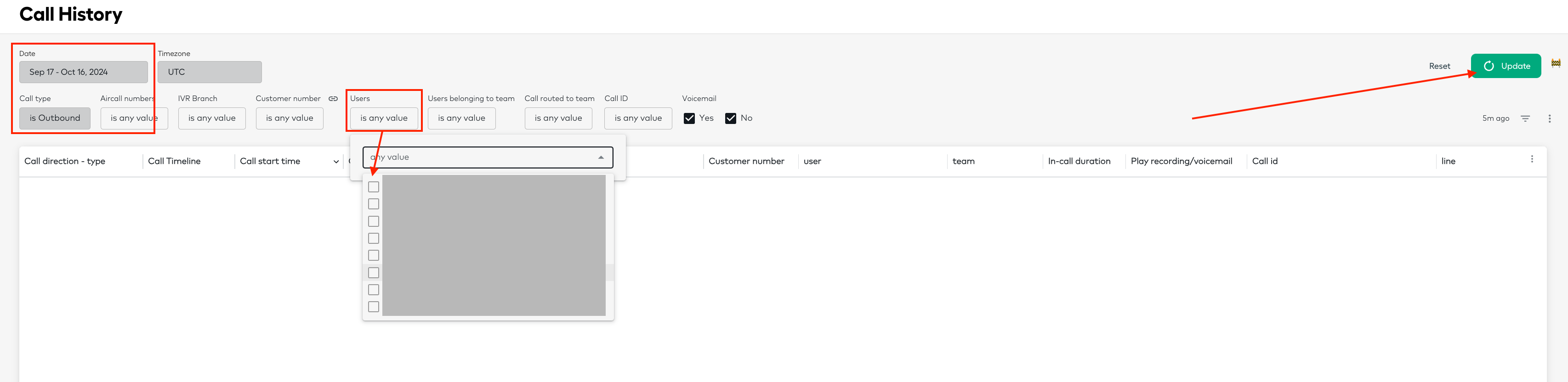Open the Customer number filter value

click(290, 118)
